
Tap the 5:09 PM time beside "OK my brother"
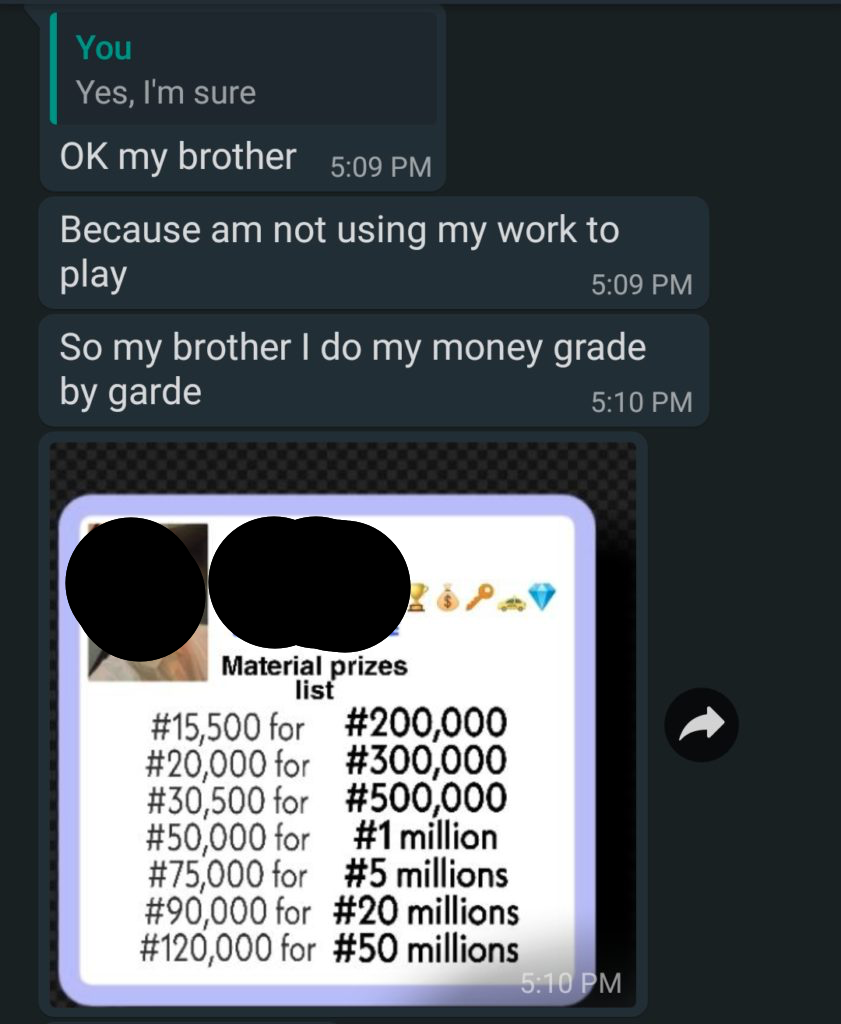pos(381,167)
